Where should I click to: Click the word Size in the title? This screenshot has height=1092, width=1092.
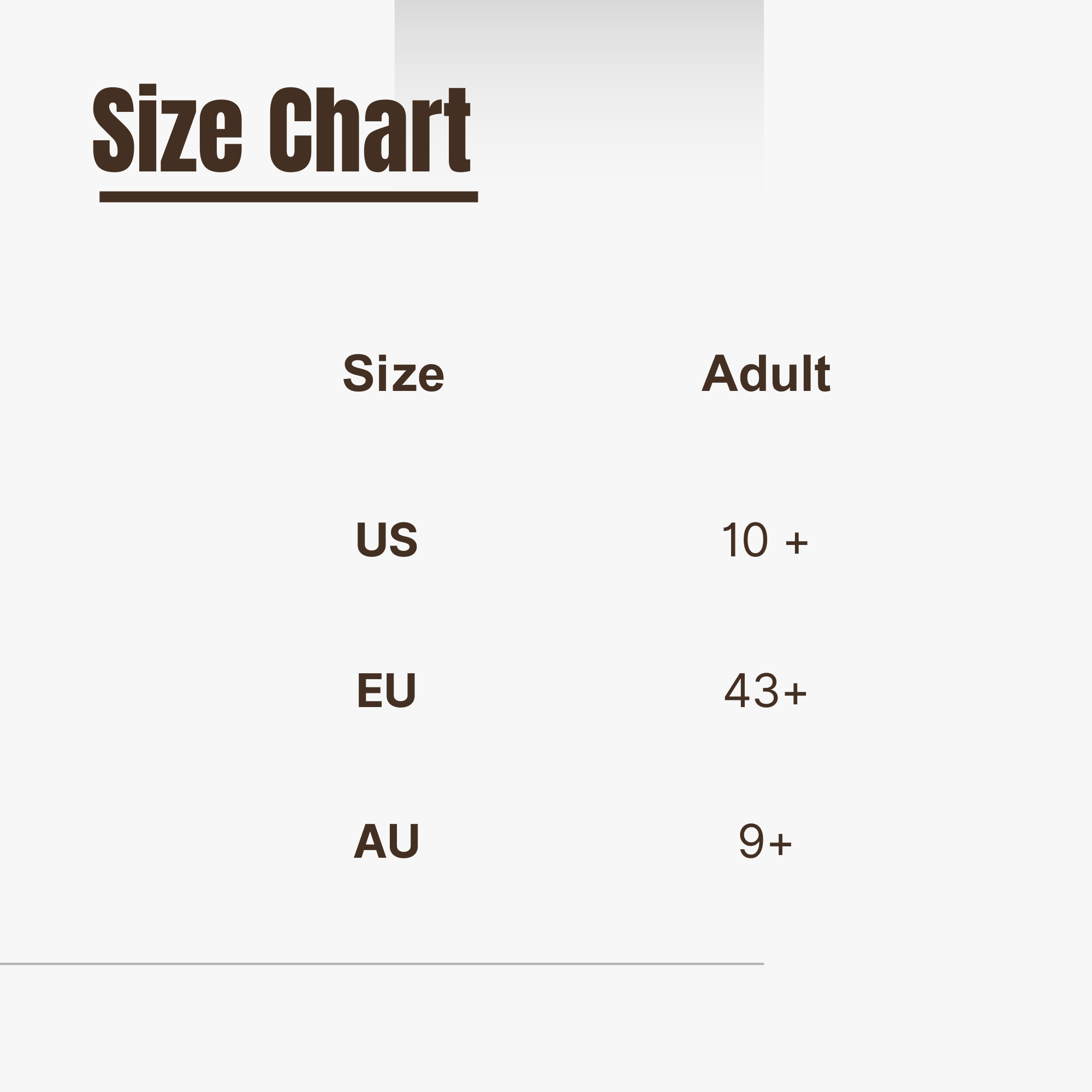(167, 129)
